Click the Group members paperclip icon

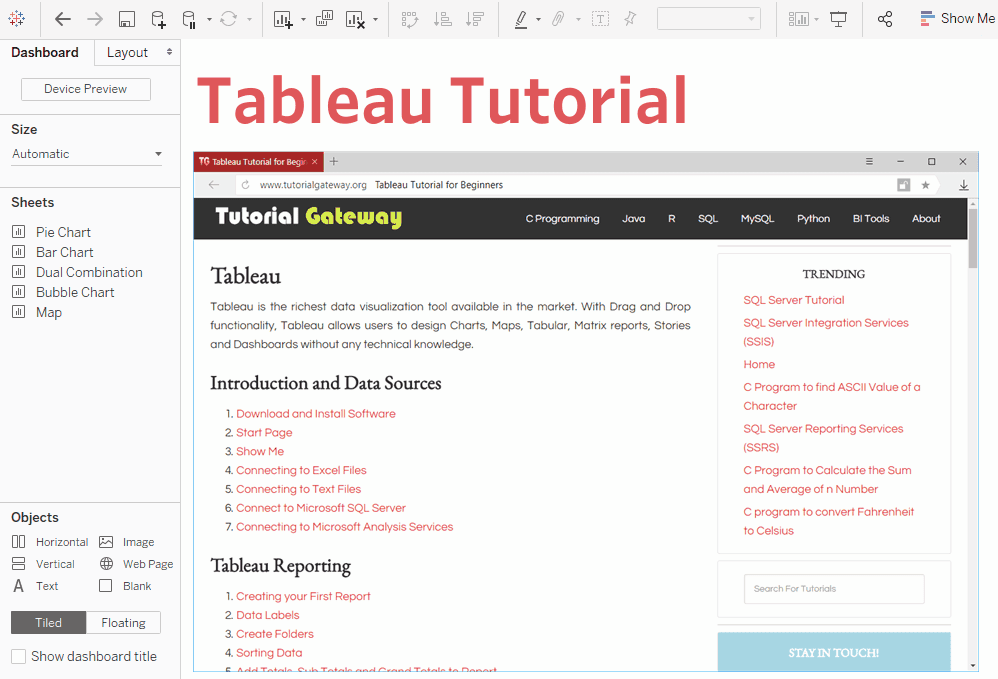tap(558, 19)
